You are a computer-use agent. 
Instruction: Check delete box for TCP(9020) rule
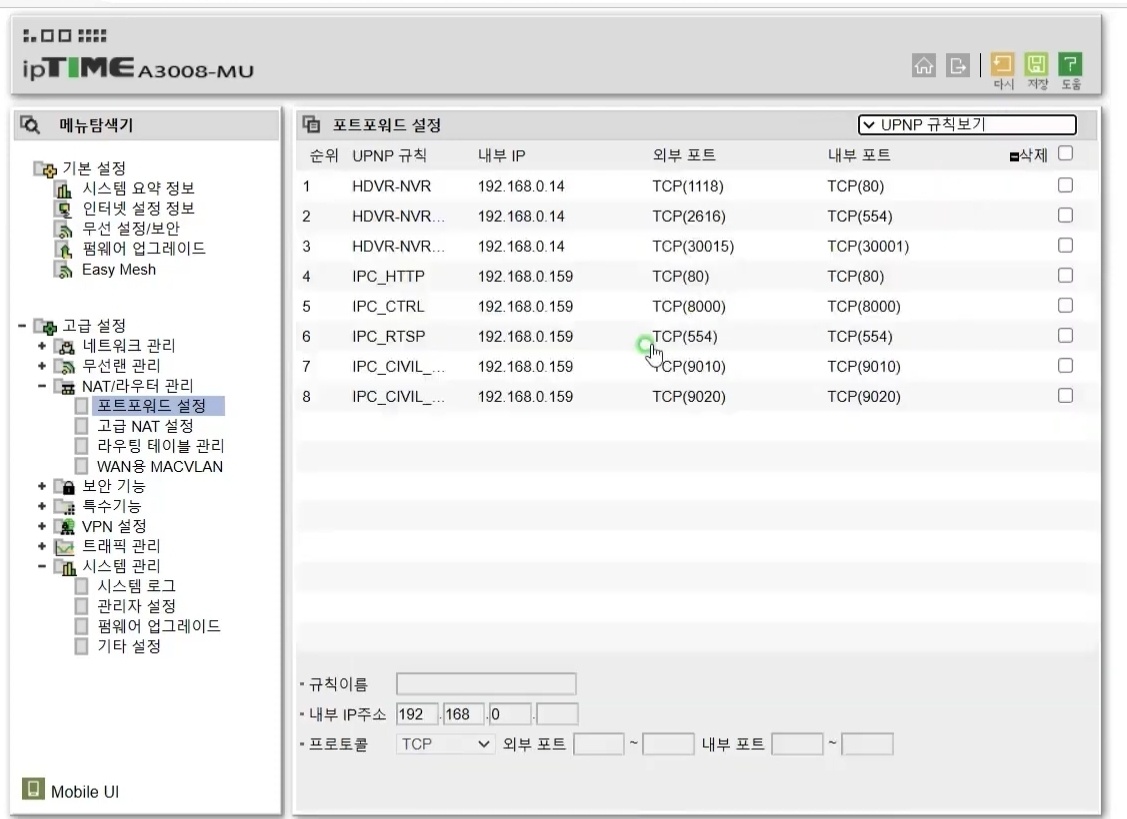coord(1066,396)
